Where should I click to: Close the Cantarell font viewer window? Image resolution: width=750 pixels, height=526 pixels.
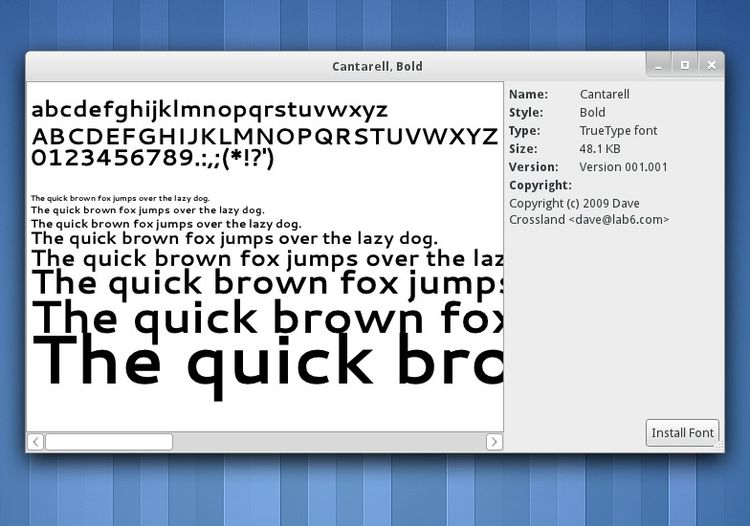click(711, 65)
